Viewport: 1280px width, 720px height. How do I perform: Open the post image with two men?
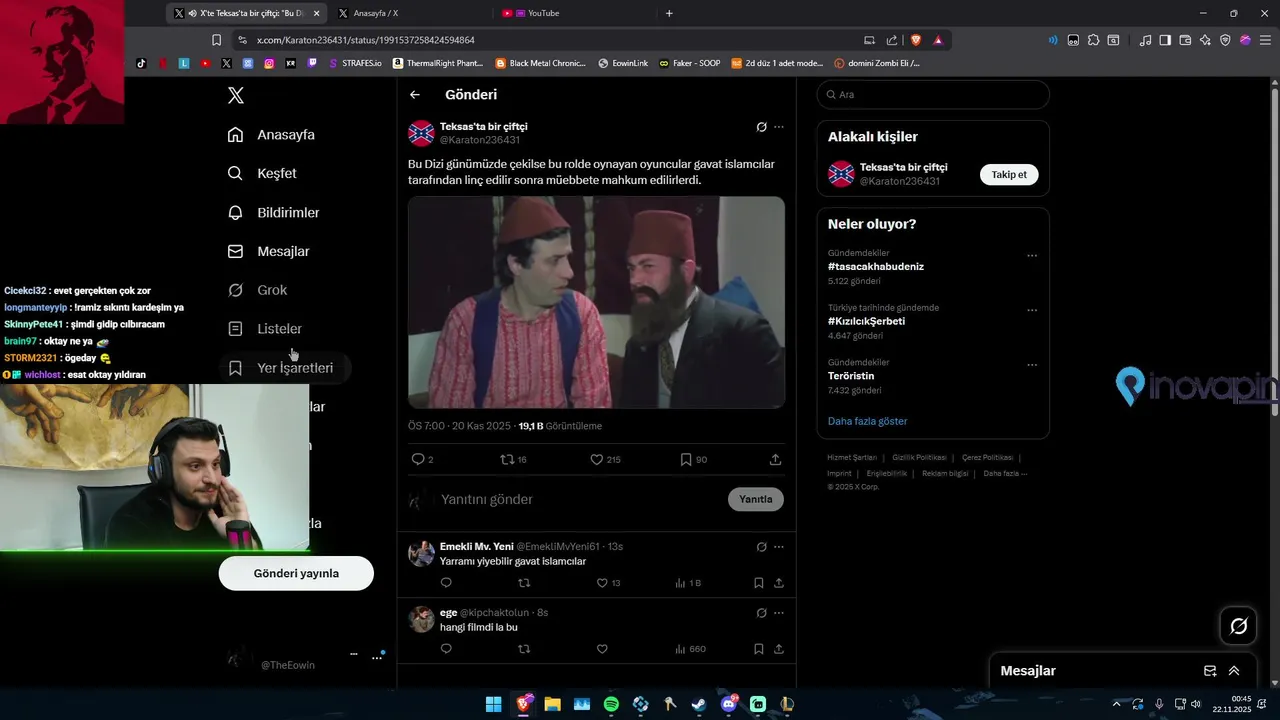pos(596,302)
